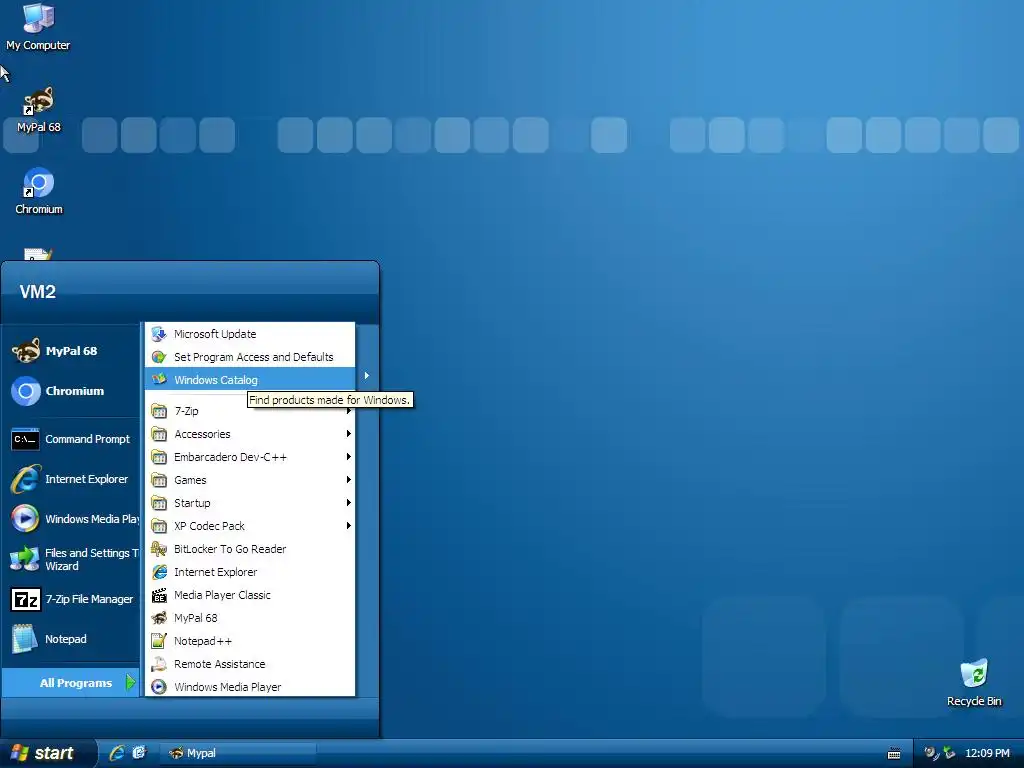Click Microsoft Update in All Programs
The height and width of the screenshot is (768, 1024).
click(x=250, y=334)
